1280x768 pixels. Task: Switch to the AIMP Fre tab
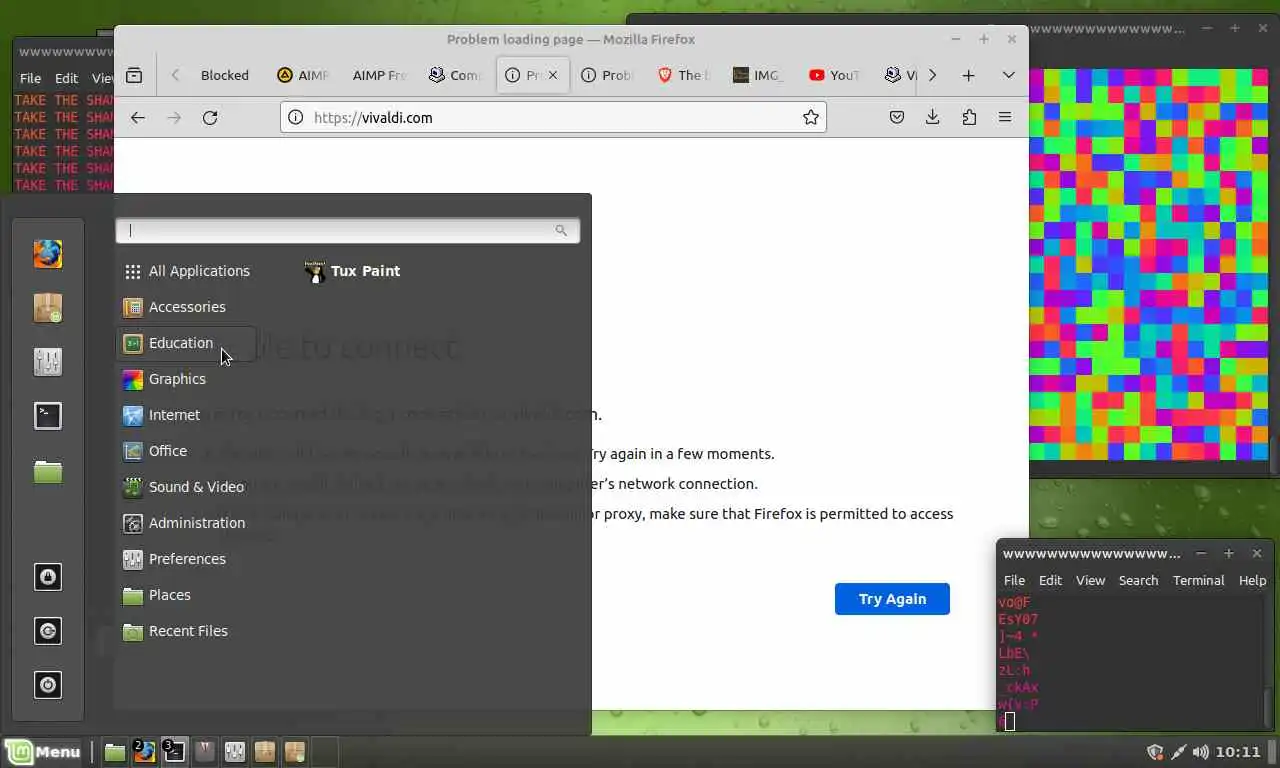(378, 75)
